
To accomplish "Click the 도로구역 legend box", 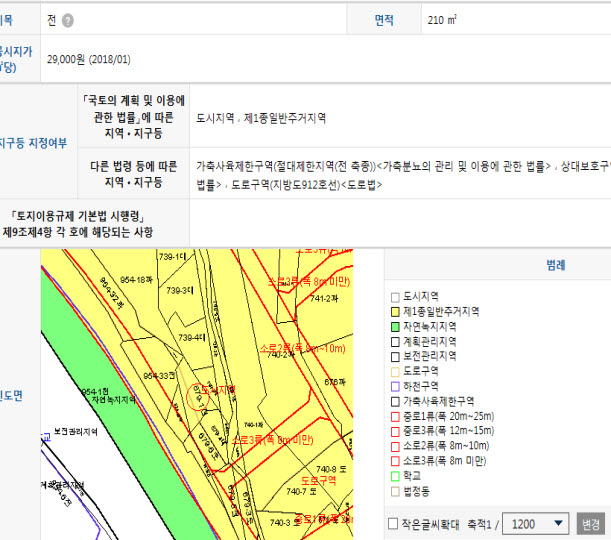I will pos(395,371).
